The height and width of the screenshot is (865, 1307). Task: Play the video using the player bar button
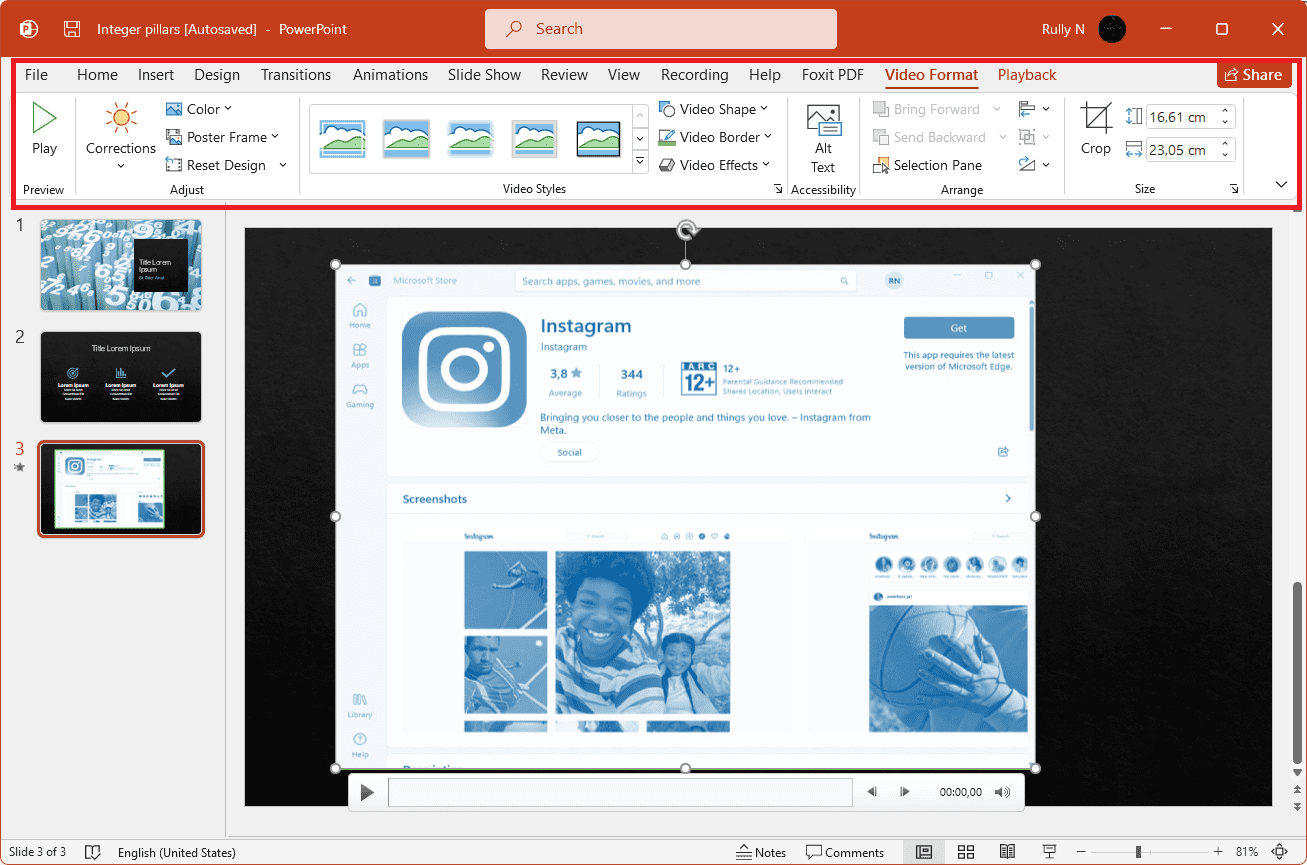tap(367, 792)
